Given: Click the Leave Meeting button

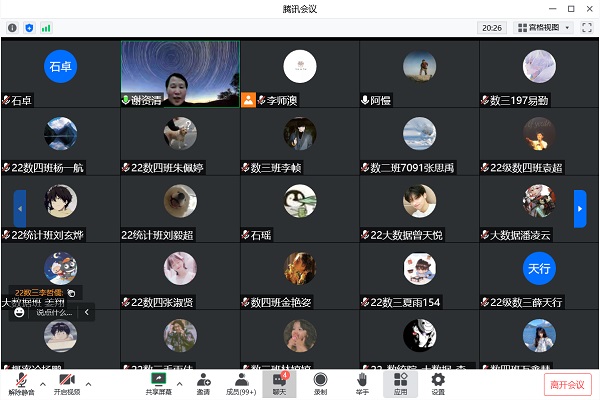Looking at the screenshot, I should click(567, 384).
